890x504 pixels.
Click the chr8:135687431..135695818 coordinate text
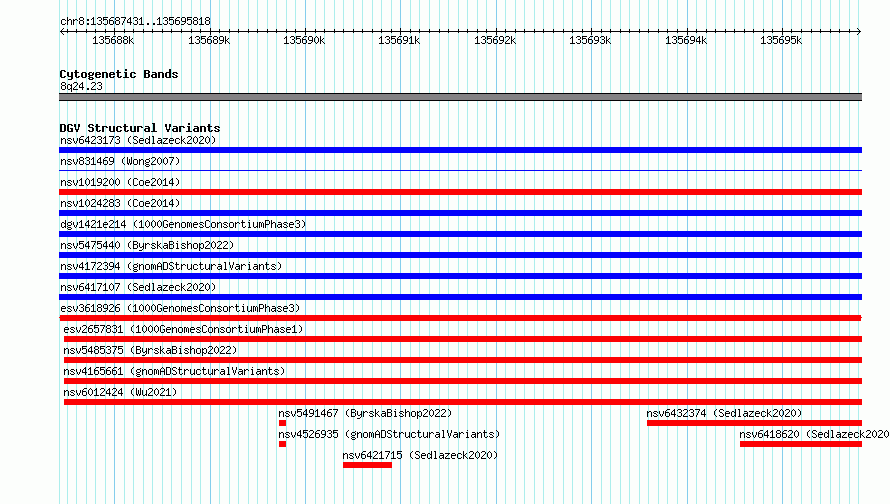[x=135, y=21]
